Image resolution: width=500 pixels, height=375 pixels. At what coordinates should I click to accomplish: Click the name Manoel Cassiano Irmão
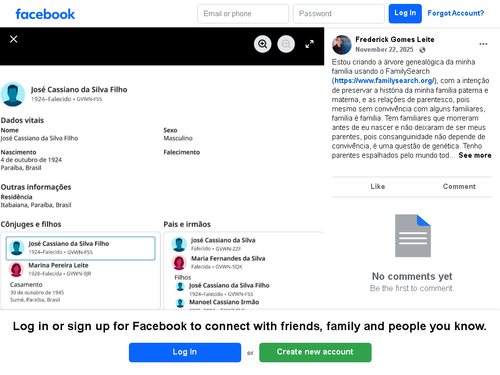point(224,302)
